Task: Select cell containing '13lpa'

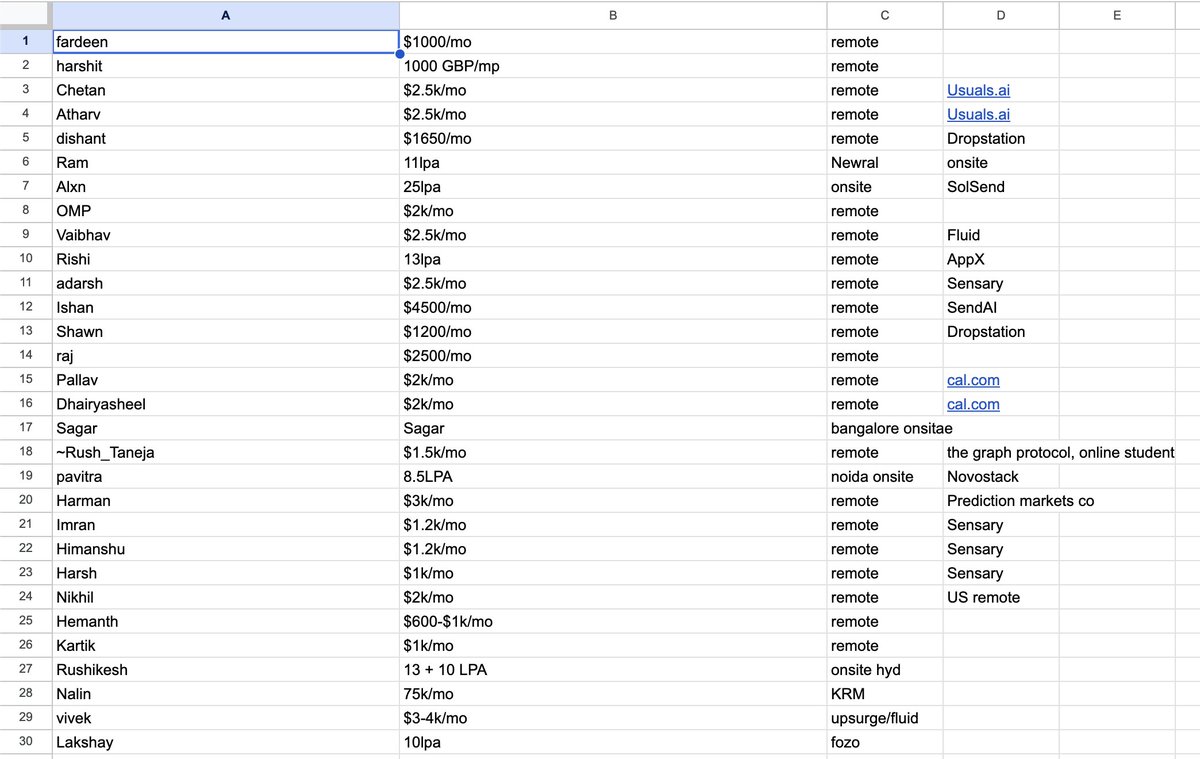Action: tap(613, 259)
